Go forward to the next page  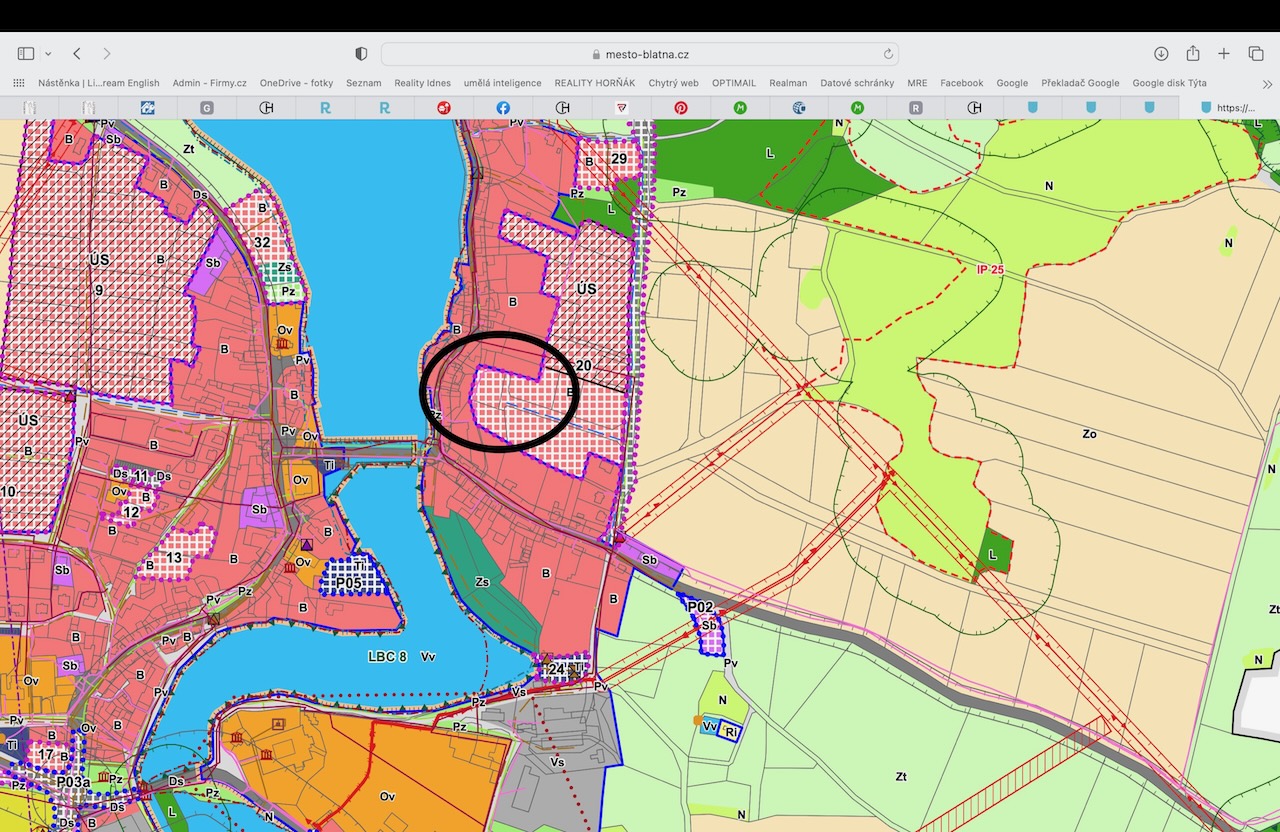coord(107,54)
